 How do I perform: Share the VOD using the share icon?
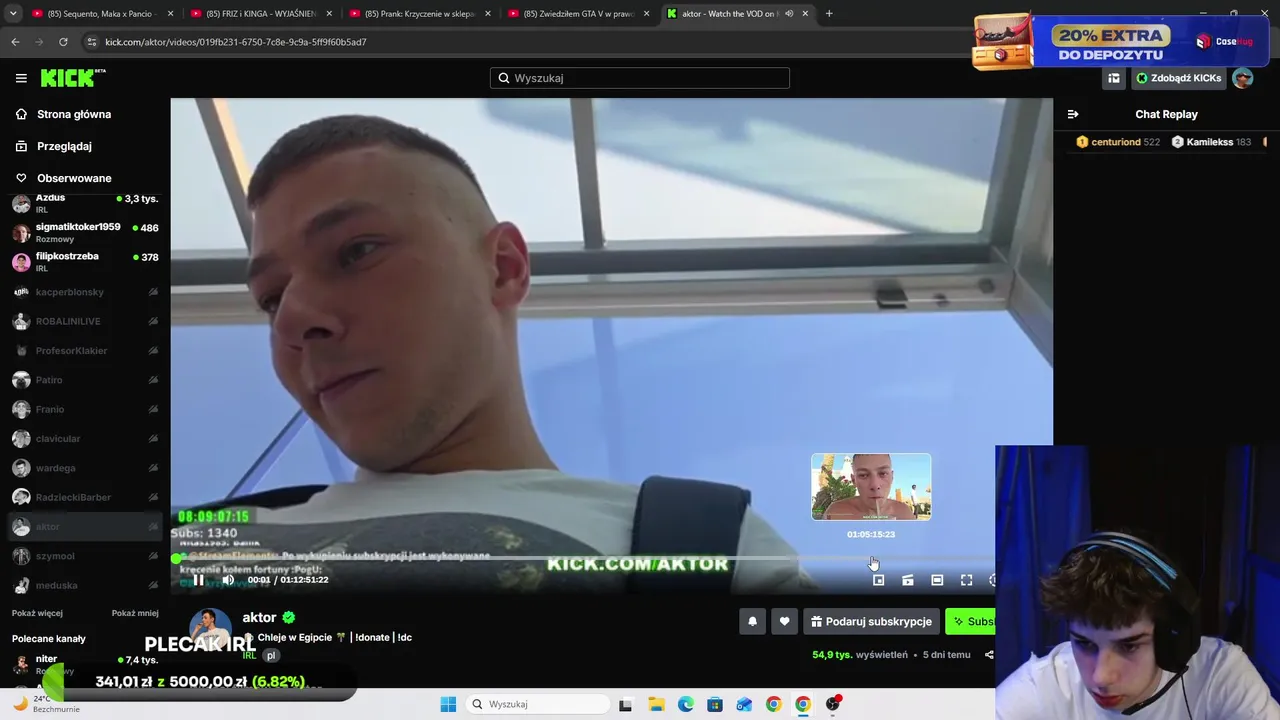(x=989, y=655)
